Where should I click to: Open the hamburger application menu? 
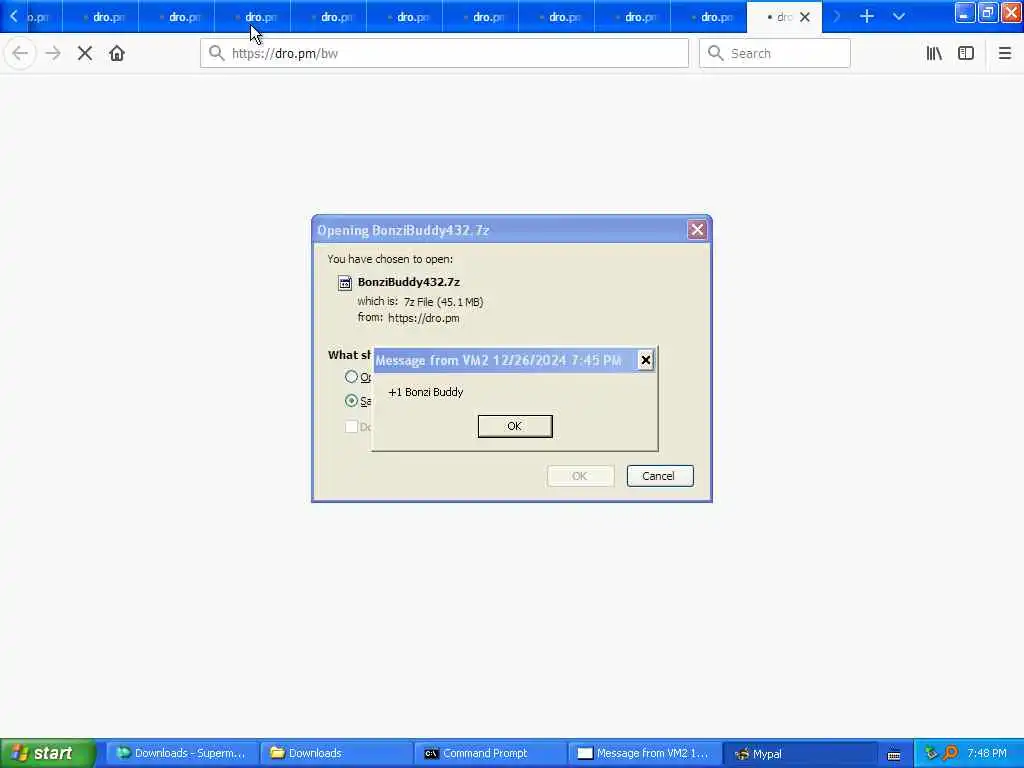(1005, 54)
